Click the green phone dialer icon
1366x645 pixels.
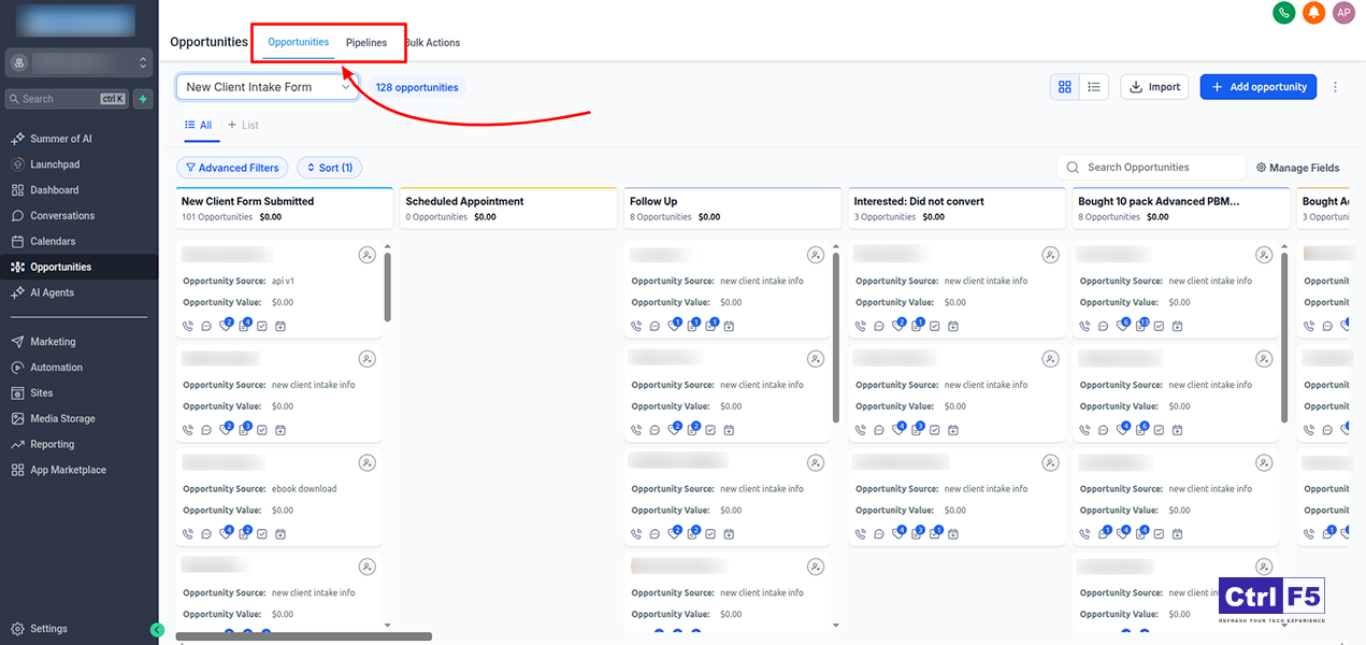pos(1283,13)
